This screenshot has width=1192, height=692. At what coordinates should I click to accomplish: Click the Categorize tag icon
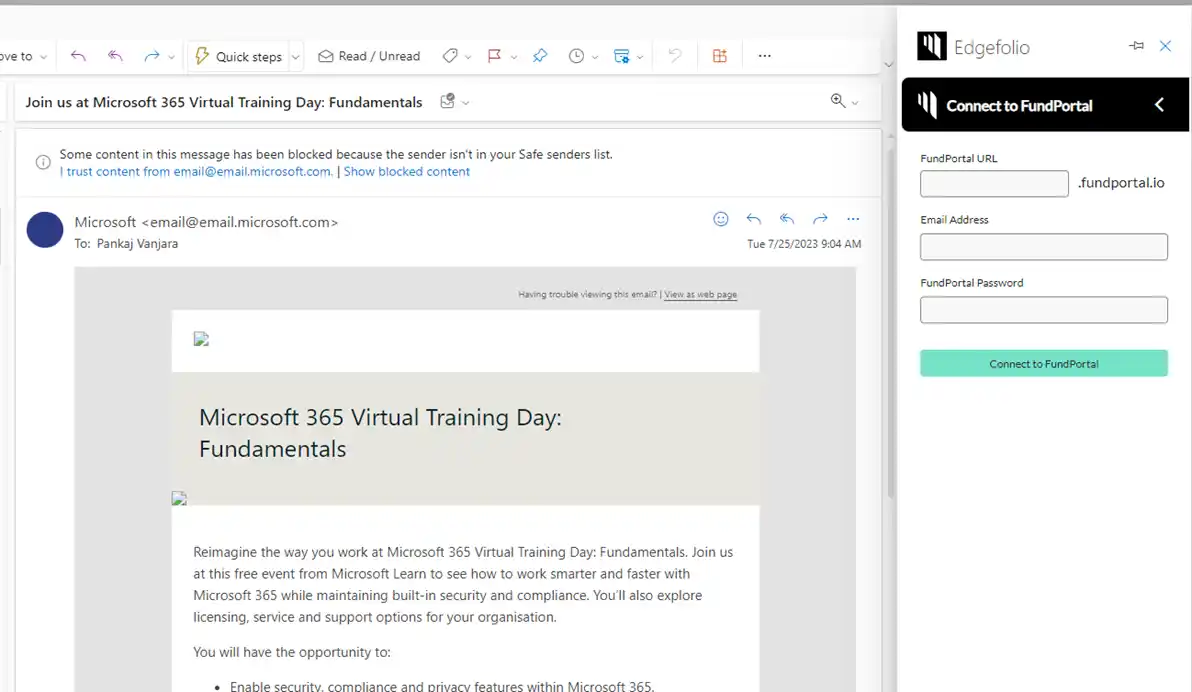[x=450, y=56]
